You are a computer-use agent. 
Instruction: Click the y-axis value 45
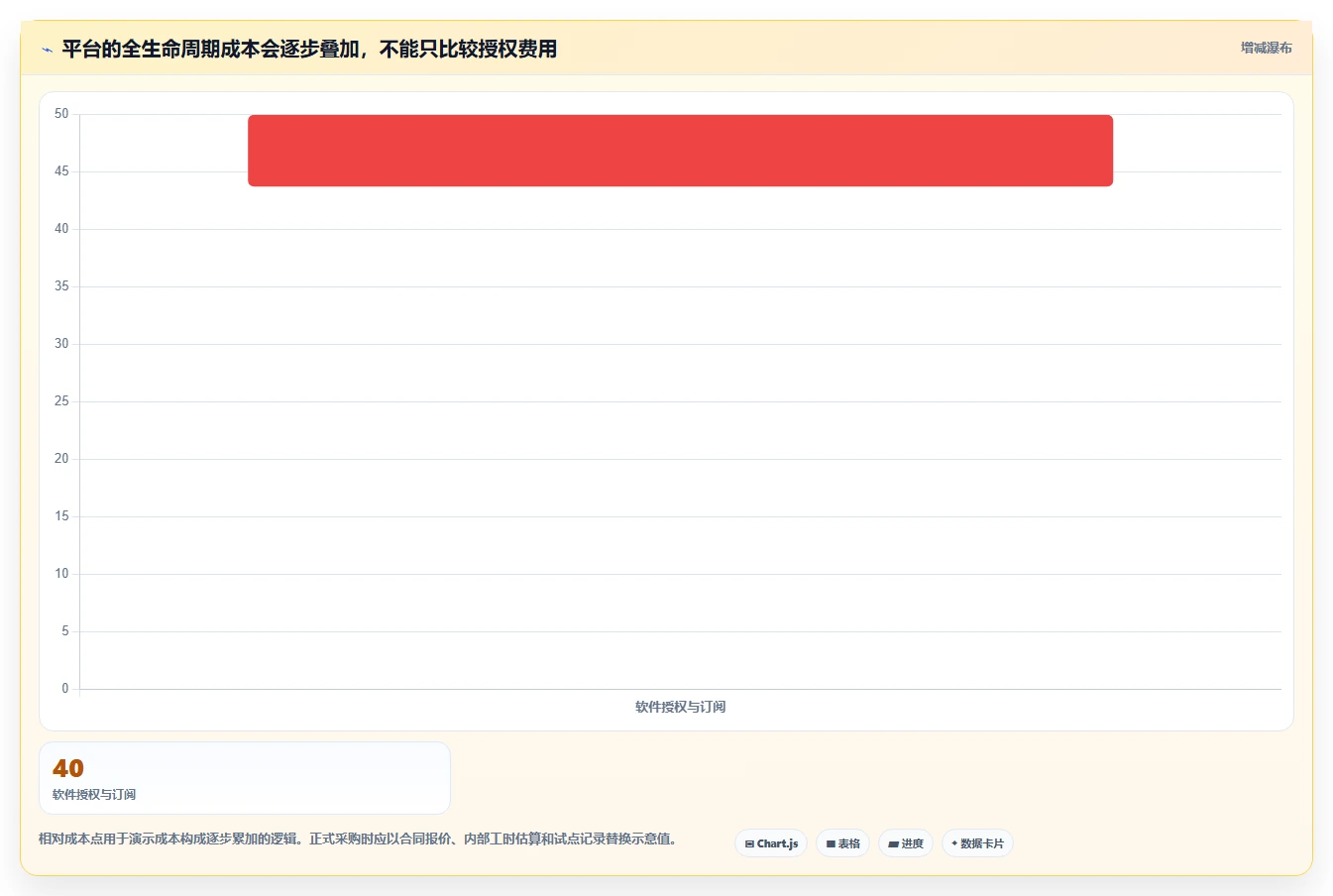61,171
